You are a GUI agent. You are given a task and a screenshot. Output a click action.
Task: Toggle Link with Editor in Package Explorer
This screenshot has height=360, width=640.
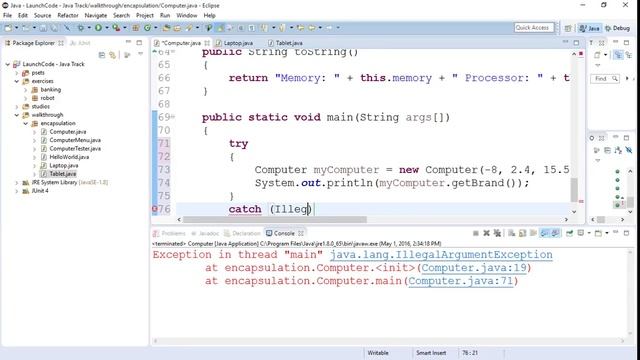tap(113, 55)
